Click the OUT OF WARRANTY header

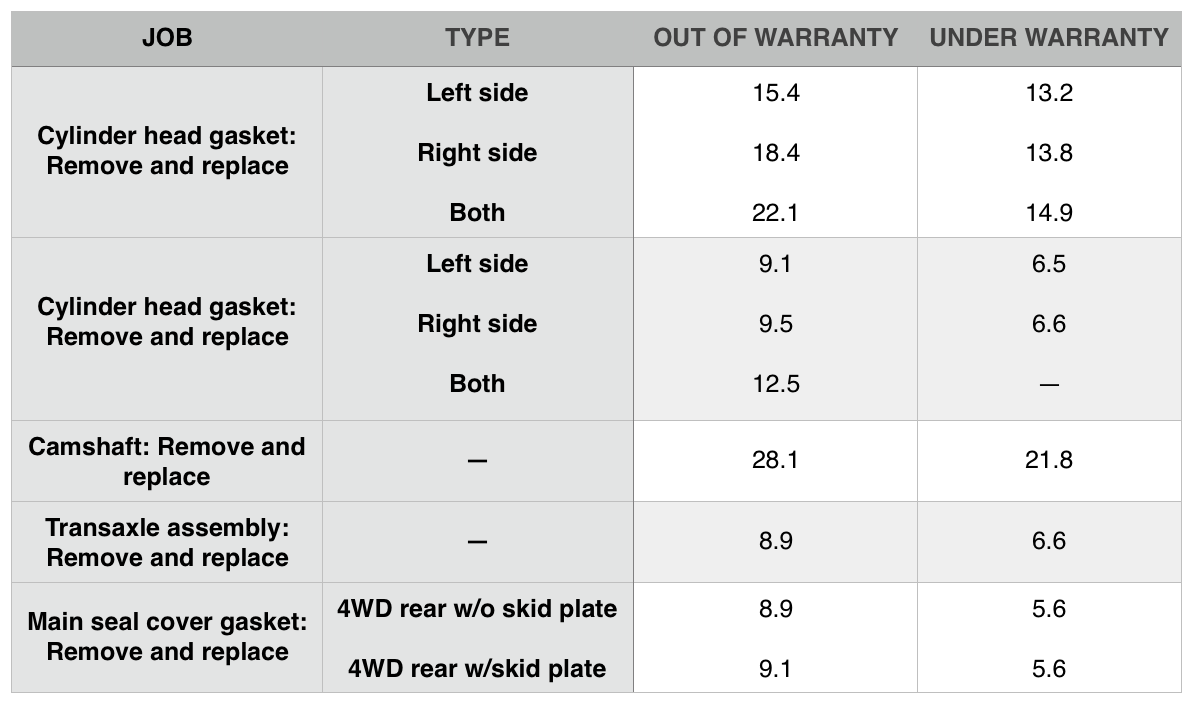click(x=775, y=38)
